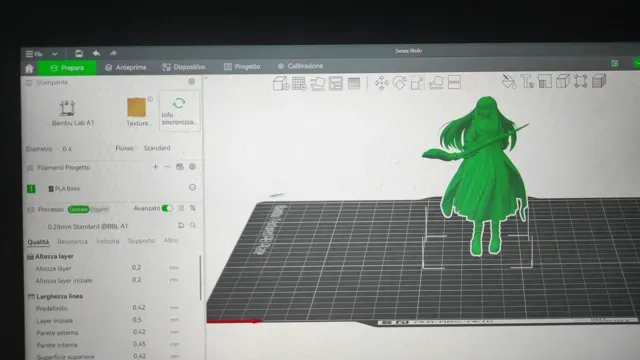The image size is (640, 360).
Task: Open Filamenti Progetto settings gear
Action: click(x=192, y=167)
